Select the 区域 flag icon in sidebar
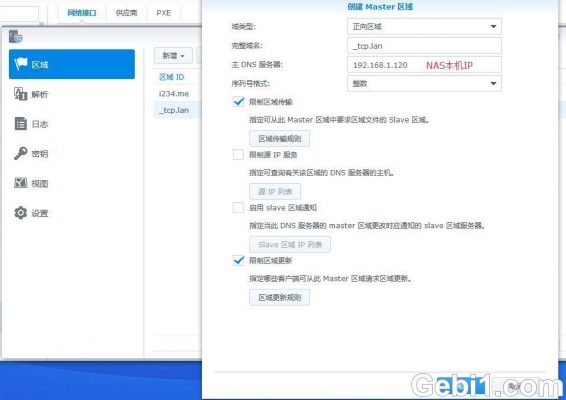The width and height of the screenshot is (566, 400). tap(21, 64)
